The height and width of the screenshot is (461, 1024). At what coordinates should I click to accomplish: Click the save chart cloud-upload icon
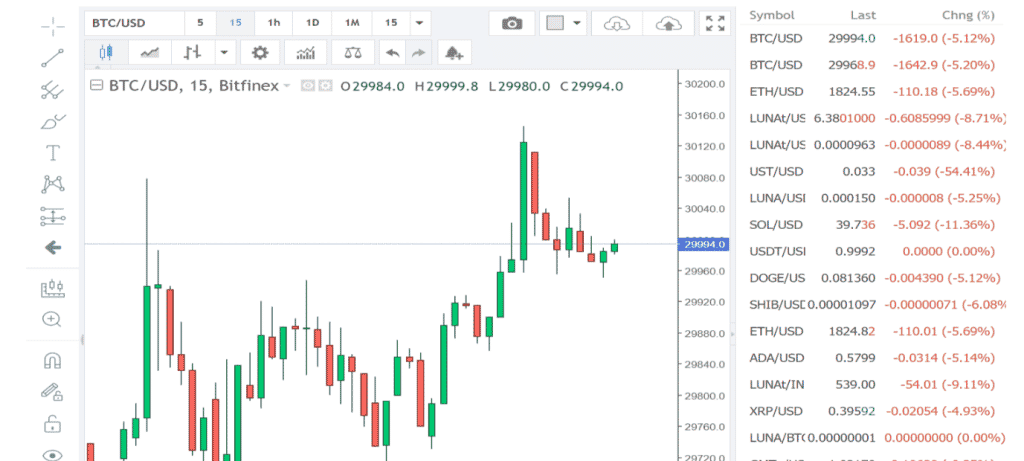tap(668, 24)
